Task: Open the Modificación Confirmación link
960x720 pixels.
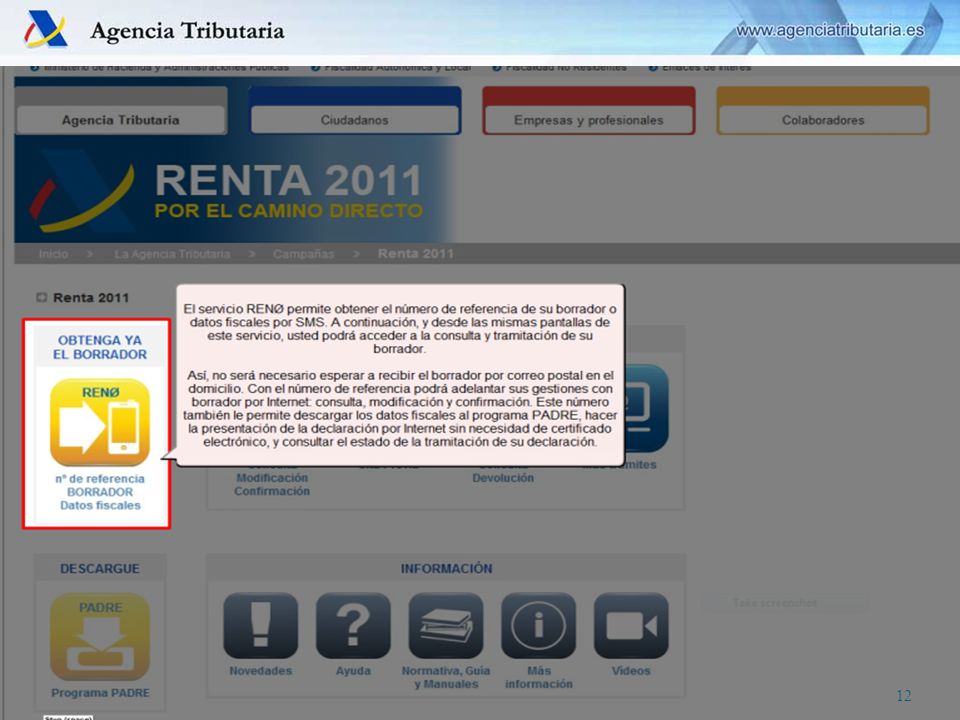Action: tap(272, 485)
